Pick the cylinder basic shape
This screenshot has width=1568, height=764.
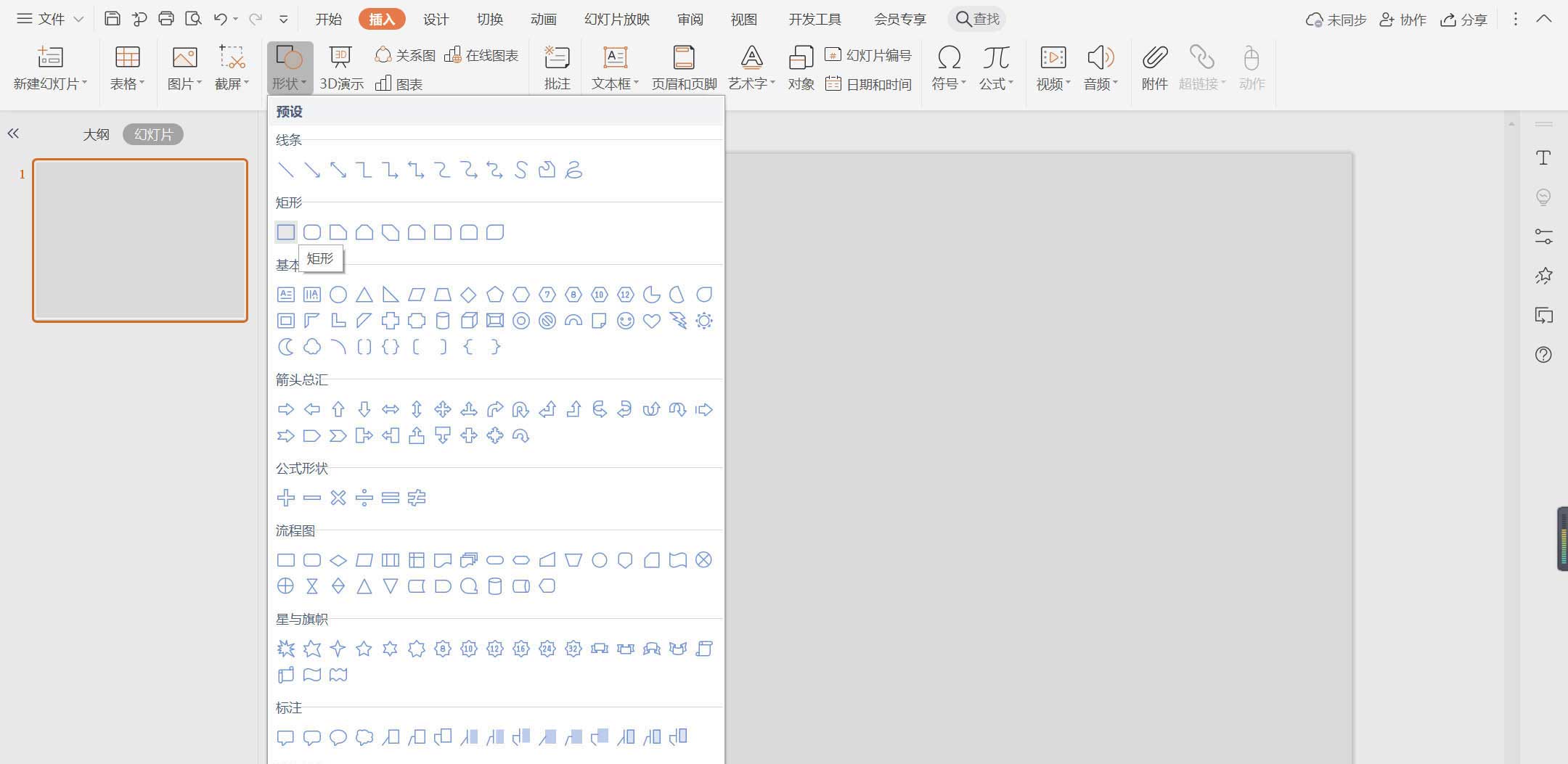(x=443, y=321)
